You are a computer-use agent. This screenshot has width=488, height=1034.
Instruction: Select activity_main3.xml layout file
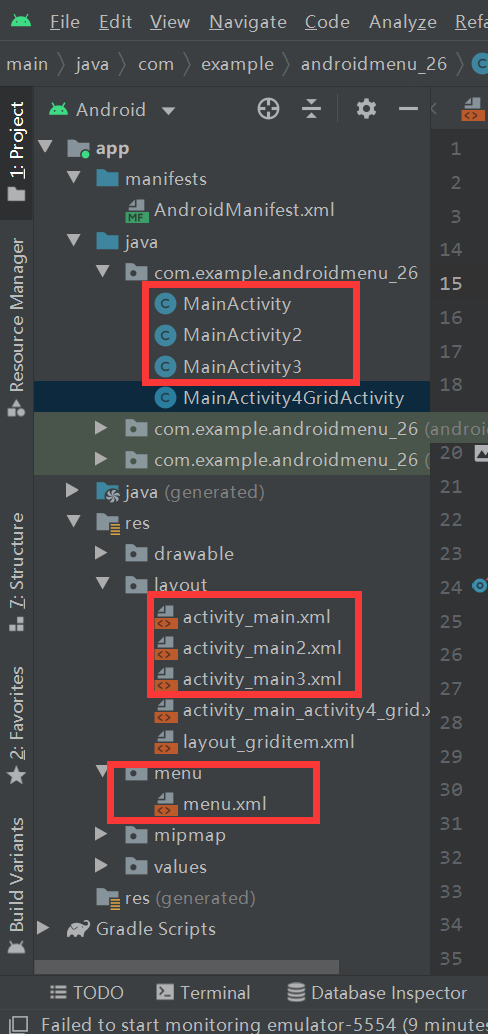coord(262,679)
